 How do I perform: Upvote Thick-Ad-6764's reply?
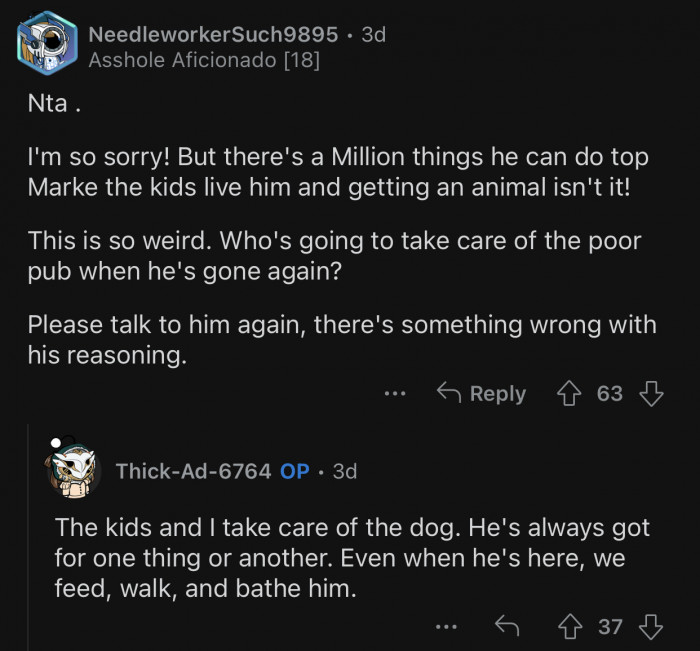point(571,627)
